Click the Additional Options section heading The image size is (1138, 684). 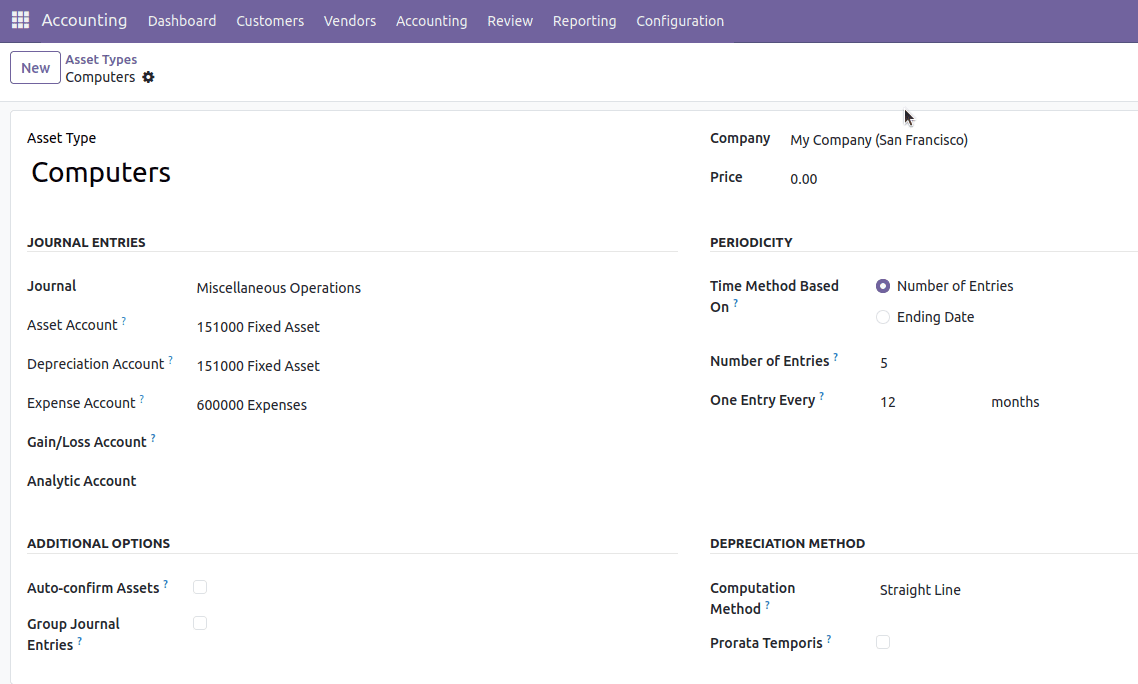click(x=99, y=544)
